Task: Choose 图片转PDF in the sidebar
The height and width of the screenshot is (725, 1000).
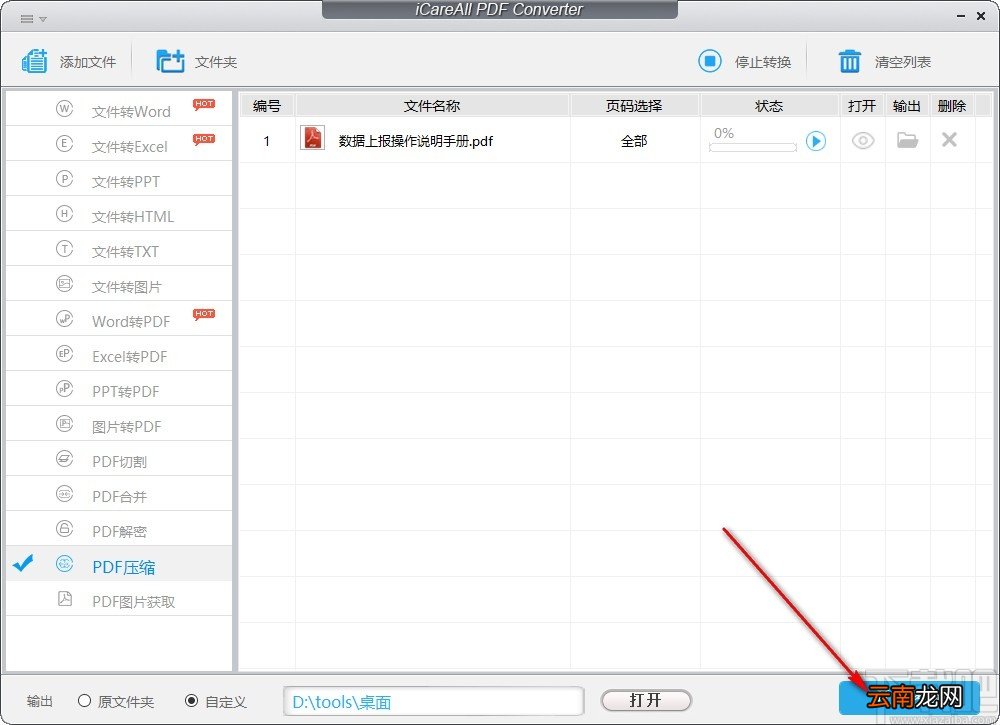Action: coord(119,423)
